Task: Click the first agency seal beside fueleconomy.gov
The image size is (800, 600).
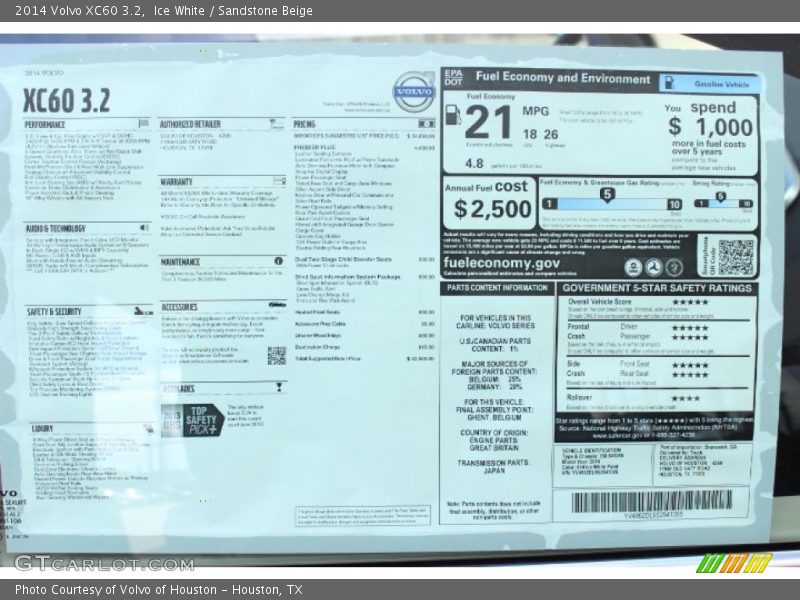Action: click(633, 267)
